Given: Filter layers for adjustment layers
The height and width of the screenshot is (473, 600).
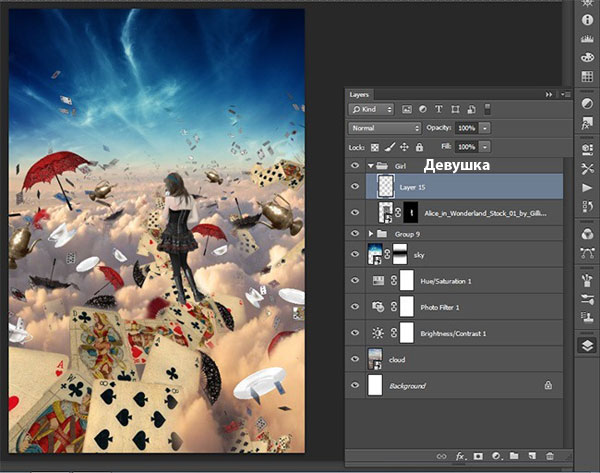Looking at the screenshot, I should (423, 109).
